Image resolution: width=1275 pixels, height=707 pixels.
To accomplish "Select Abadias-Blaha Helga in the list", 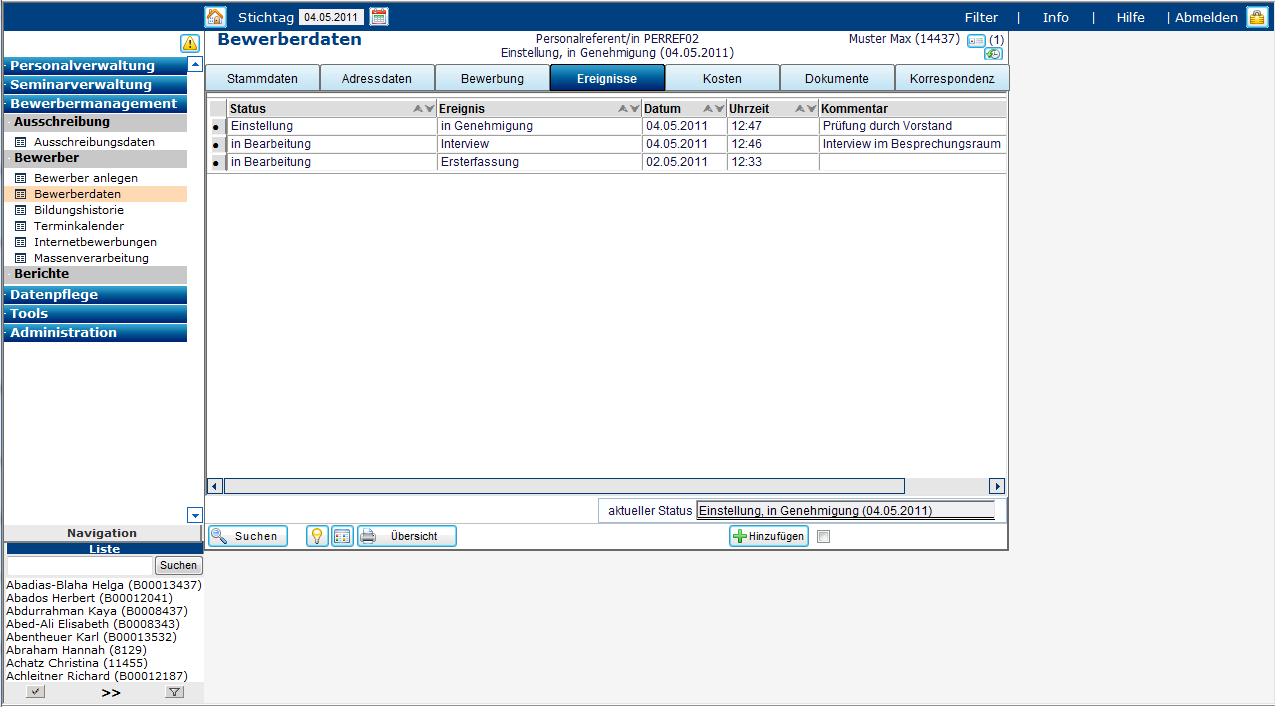I will point(104,585).
